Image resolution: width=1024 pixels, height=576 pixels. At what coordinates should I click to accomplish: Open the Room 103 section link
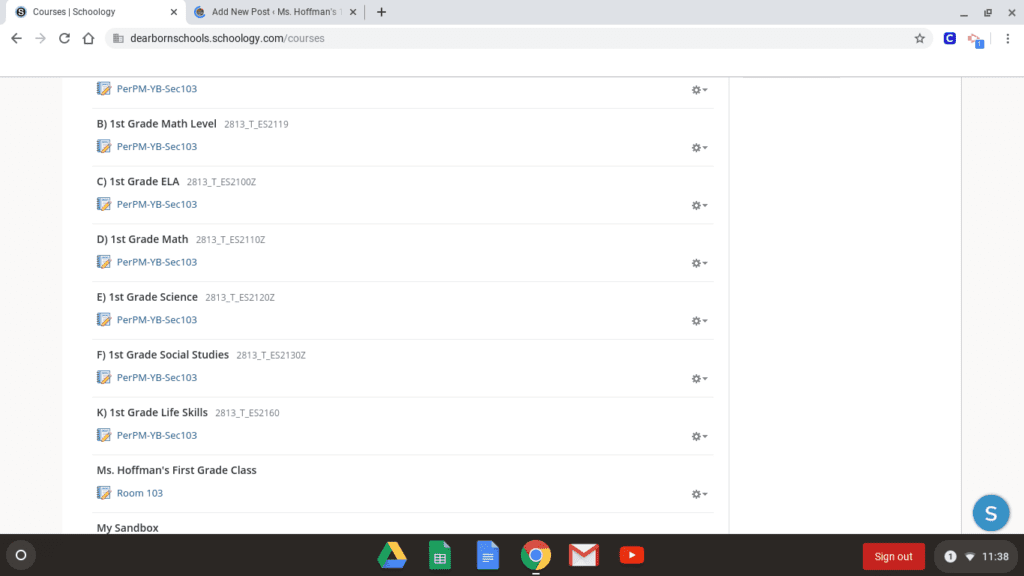(140, 493)
